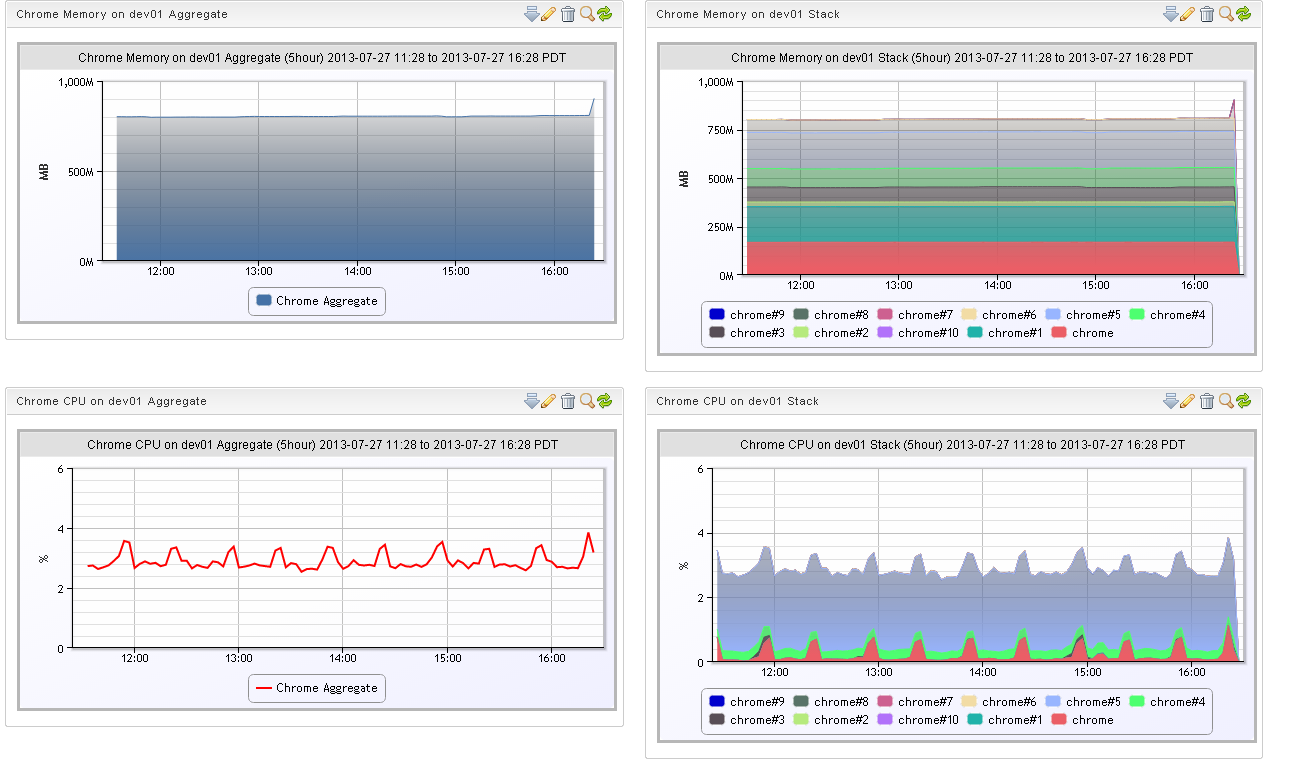Click CPU Stack chart title with (5hour) range
Viewport: 1292px width, 772px height.
[961, 444]
